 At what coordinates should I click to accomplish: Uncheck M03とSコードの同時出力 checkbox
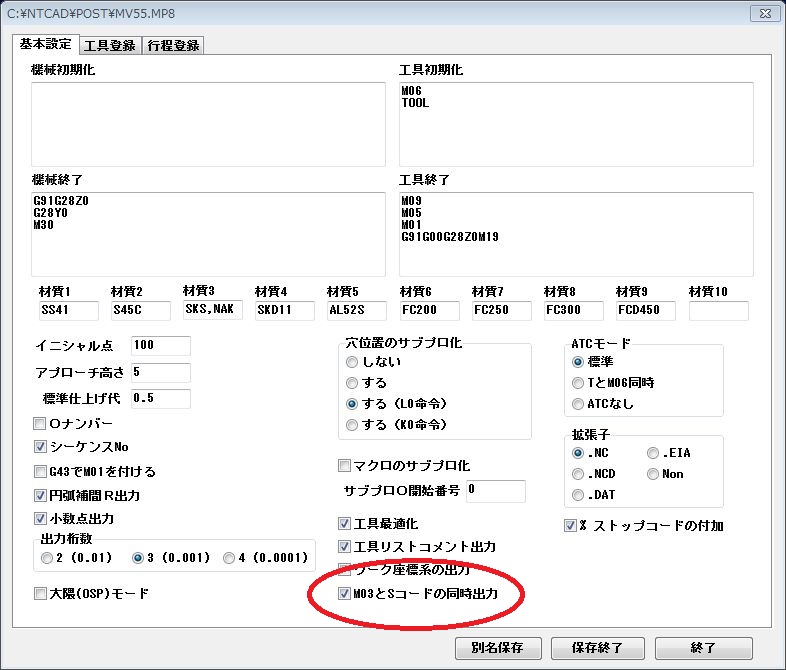click(x=344, y=594)
